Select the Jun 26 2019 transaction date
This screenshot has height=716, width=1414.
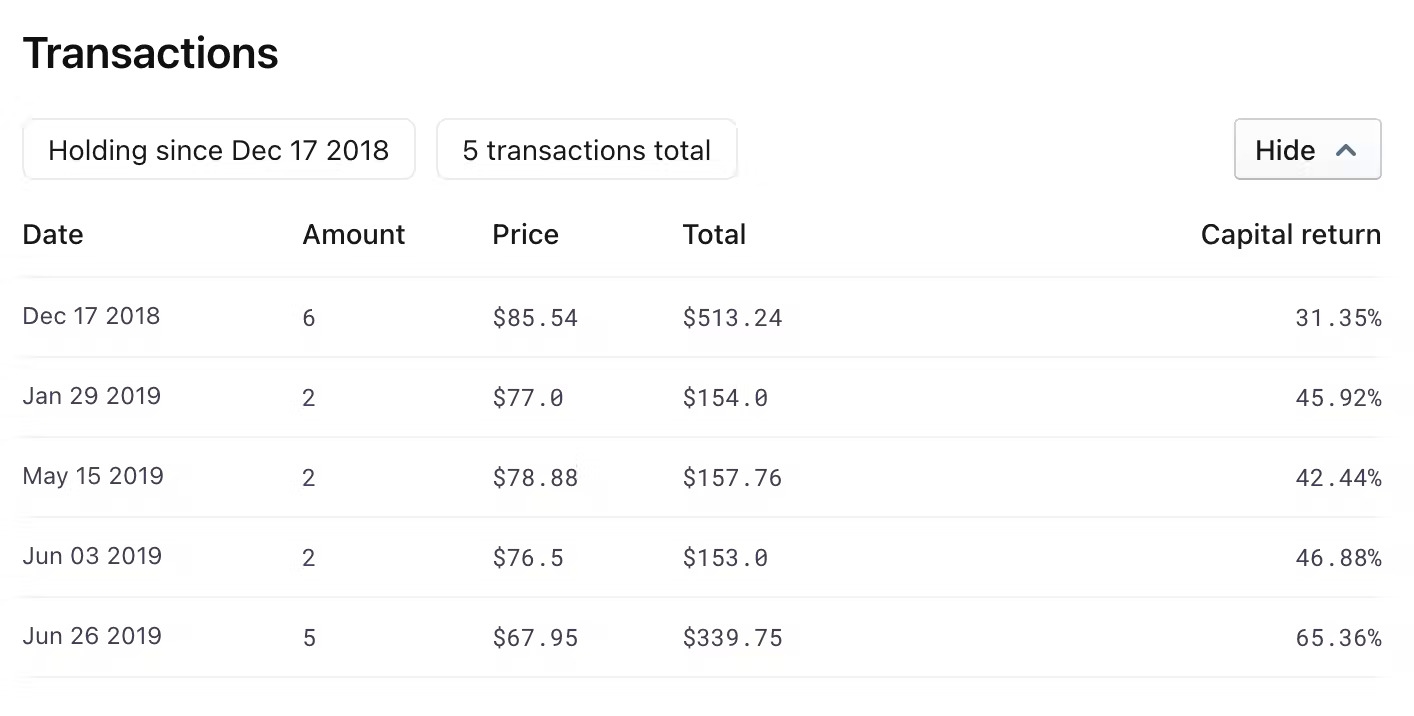[92, 636]
